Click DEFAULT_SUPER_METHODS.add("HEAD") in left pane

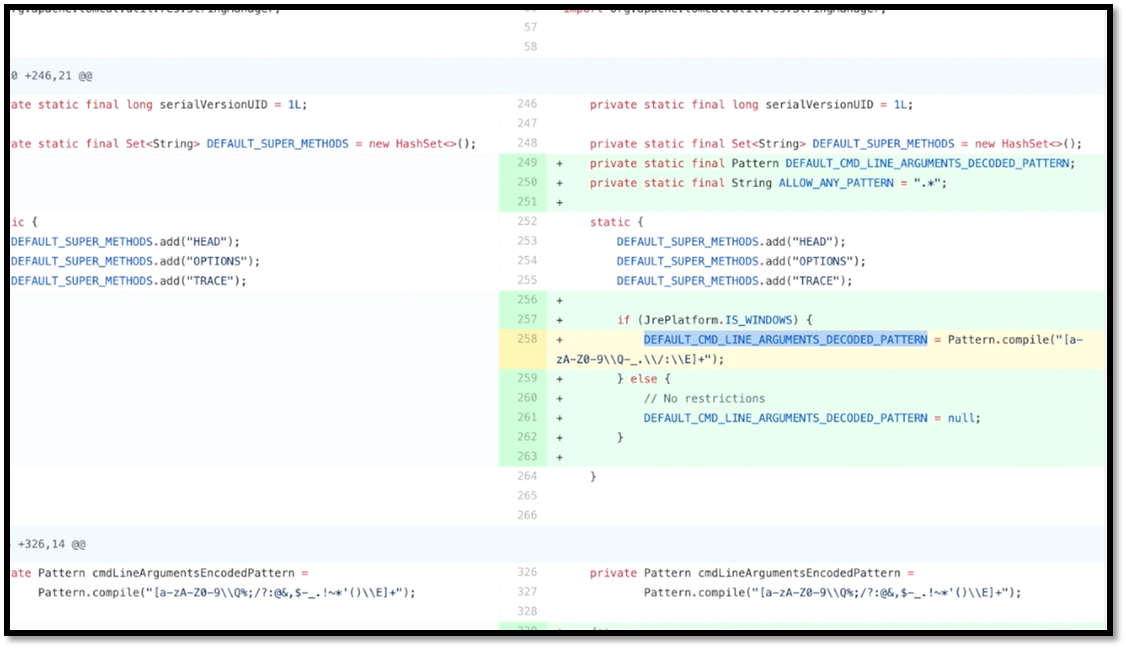[125, 242]
